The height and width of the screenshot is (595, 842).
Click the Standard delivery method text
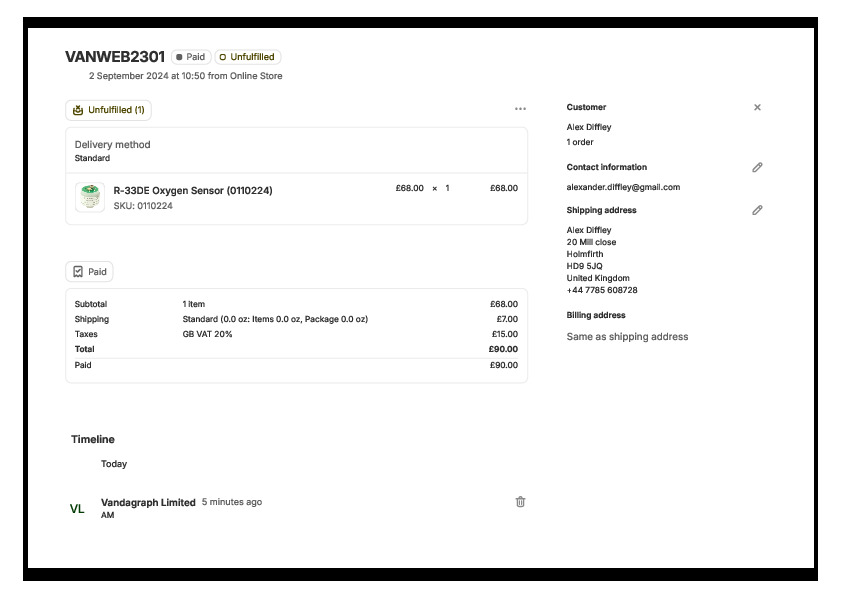coord(92,158)
